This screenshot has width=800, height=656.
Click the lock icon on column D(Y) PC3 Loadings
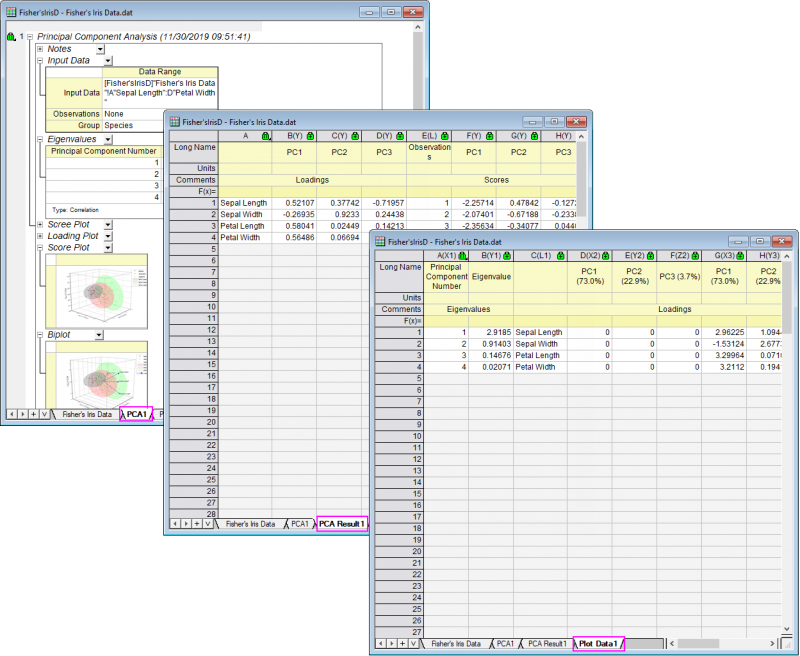point(399,135)
